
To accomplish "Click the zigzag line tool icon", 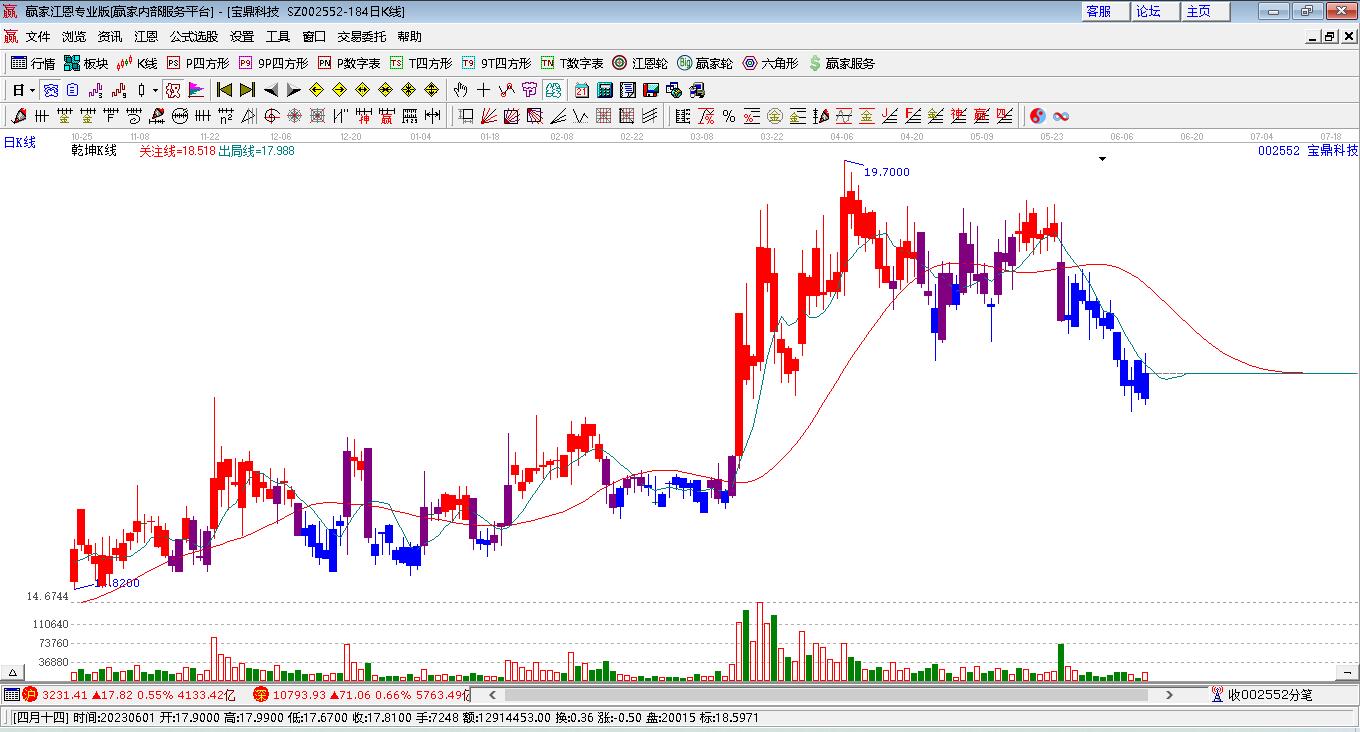I will pyautogui.click(x=507, y=90).
